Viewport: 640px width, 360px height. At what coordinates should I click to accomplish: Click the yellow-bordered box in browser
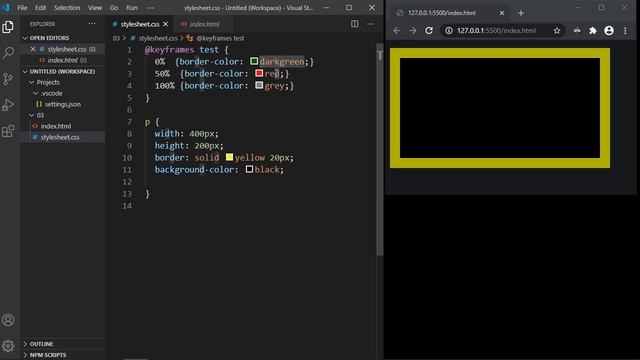(x=500, y=108)
